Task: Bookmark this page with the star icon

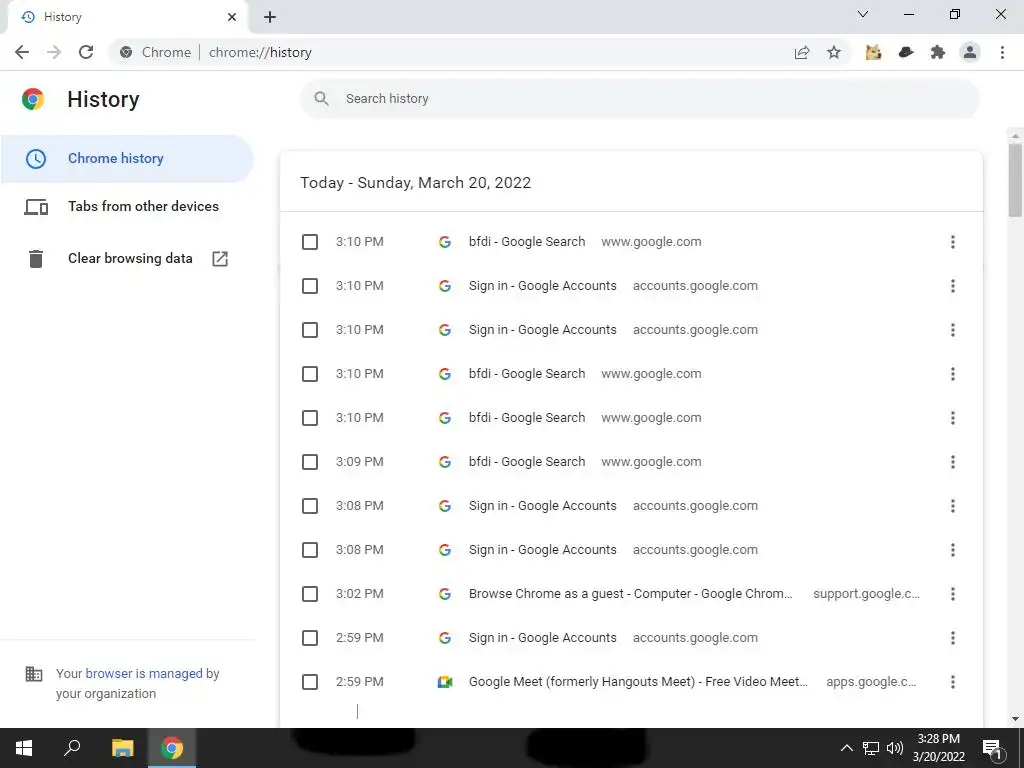Action: (x=834, y=52)
